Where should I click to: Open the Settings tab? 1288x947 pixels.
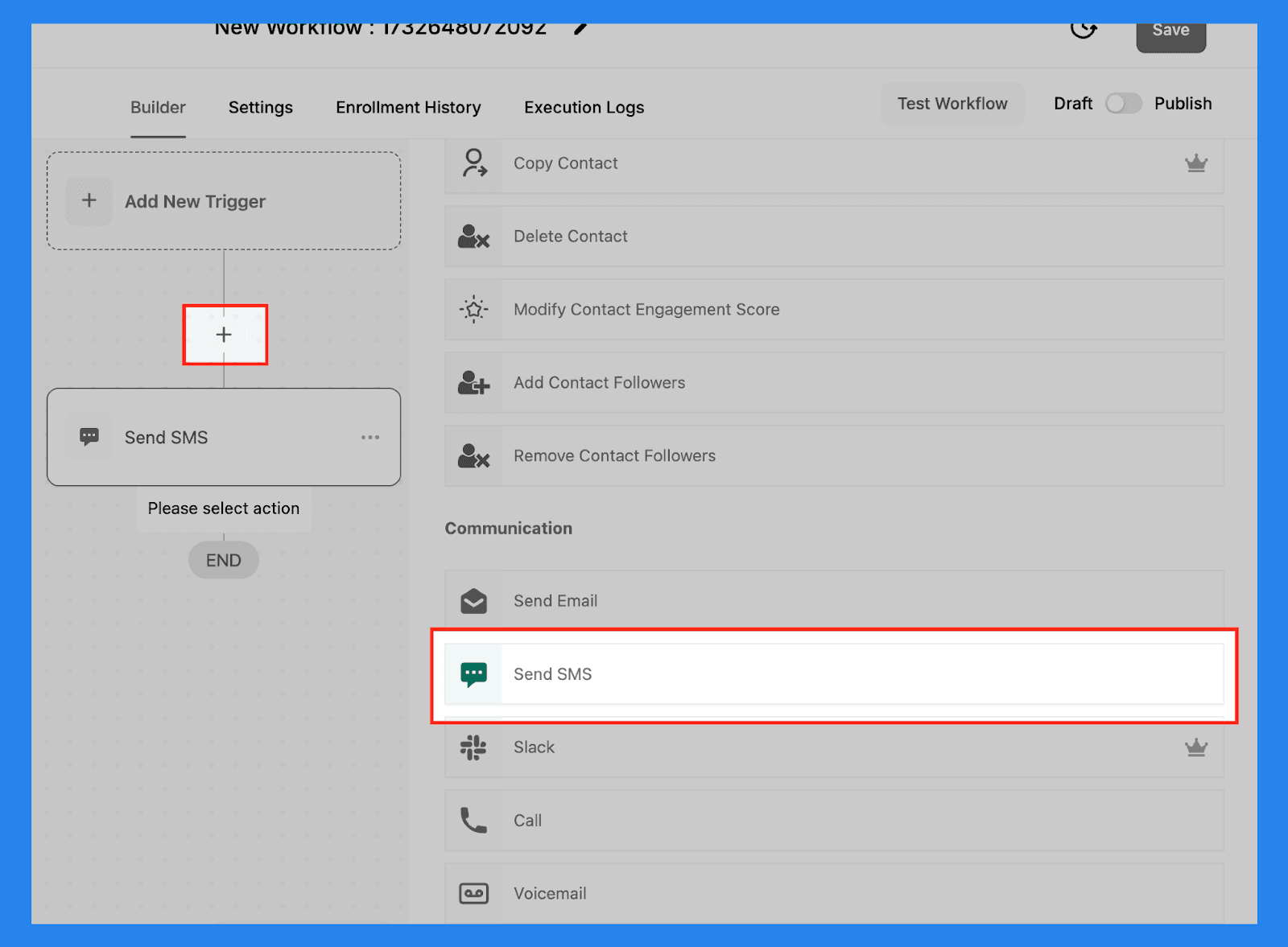coord(261,108)
